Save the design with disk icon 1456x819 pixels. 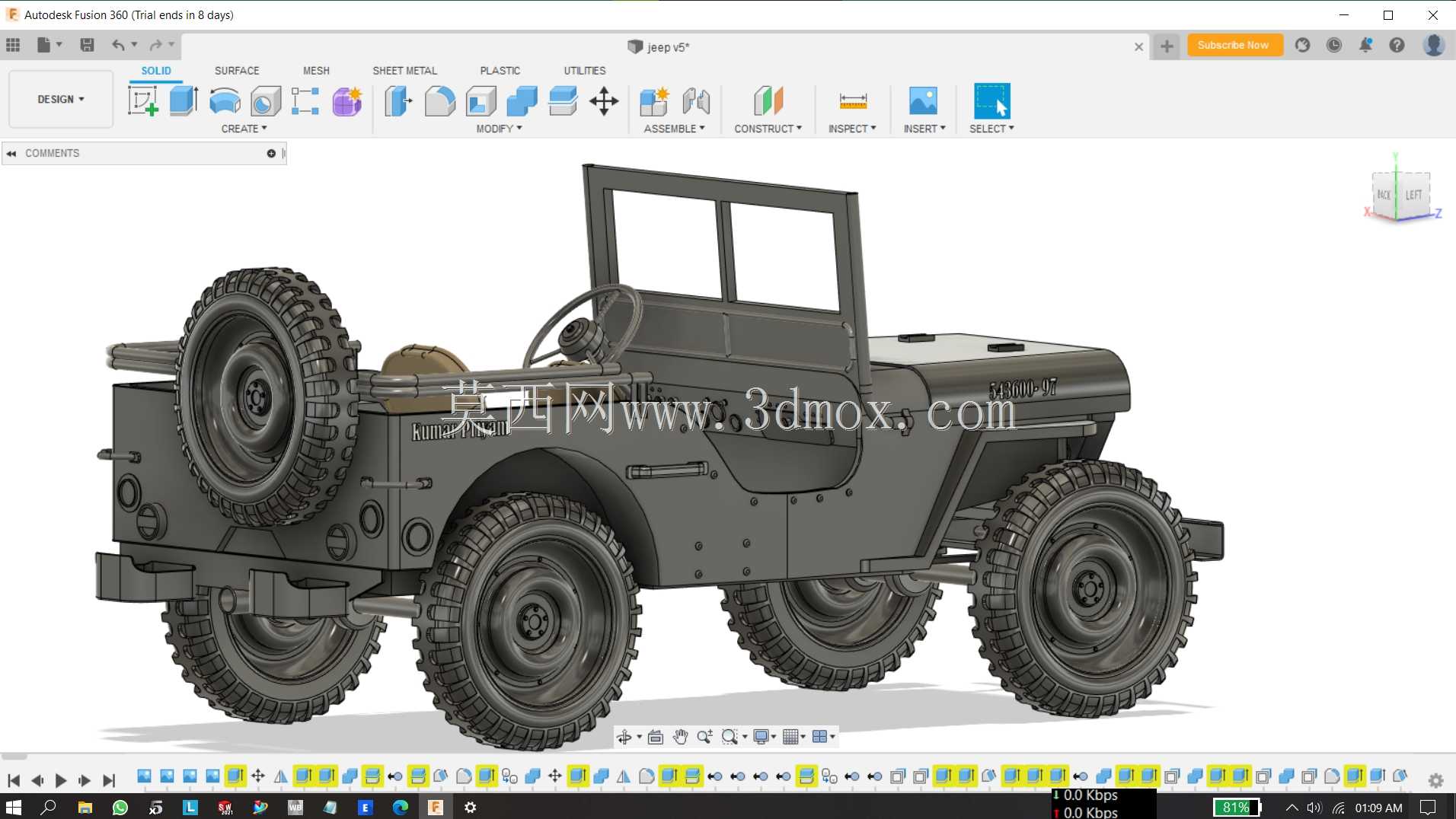coord(87,45)
